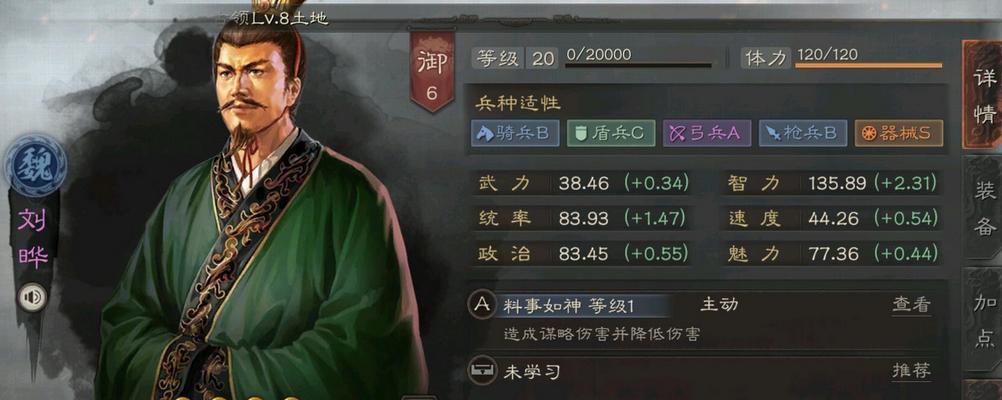1002x400 pixels.
Task: Open 推荐 recommendations for unlearned skill
Action: coord(911,371)
